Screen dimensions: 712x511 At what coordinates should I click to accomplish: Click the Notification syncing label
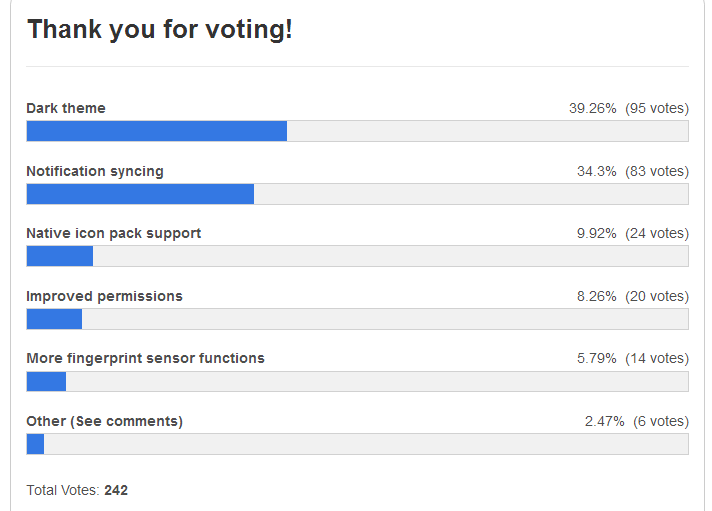tap(95, 171)
